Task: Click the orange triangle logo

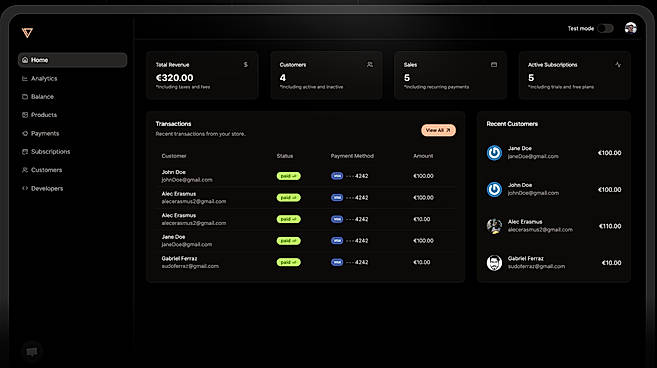Action: 27,33
